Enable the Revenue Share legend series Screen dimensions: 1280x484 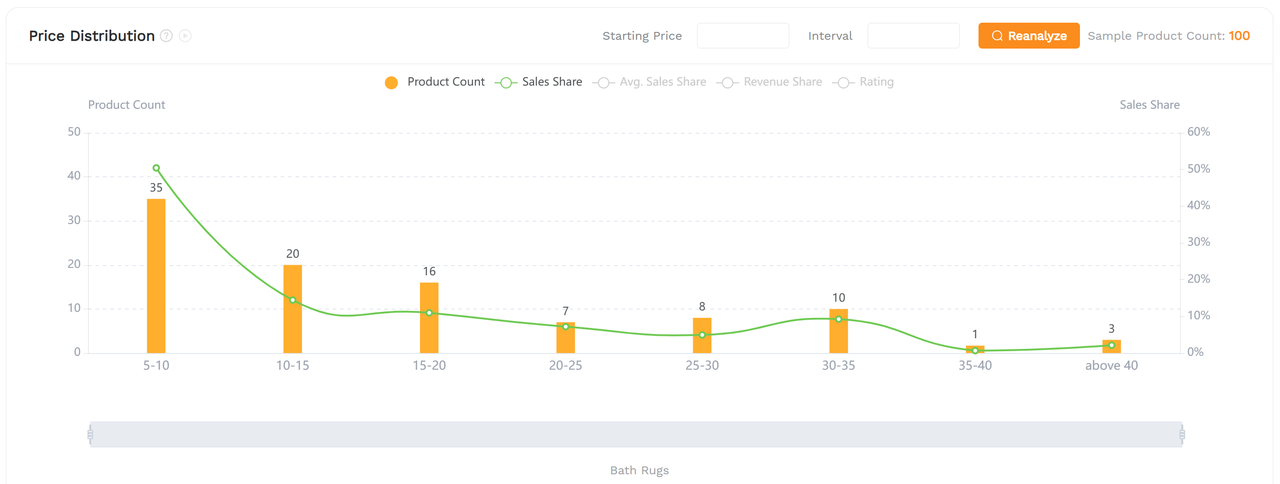[770, 82]
